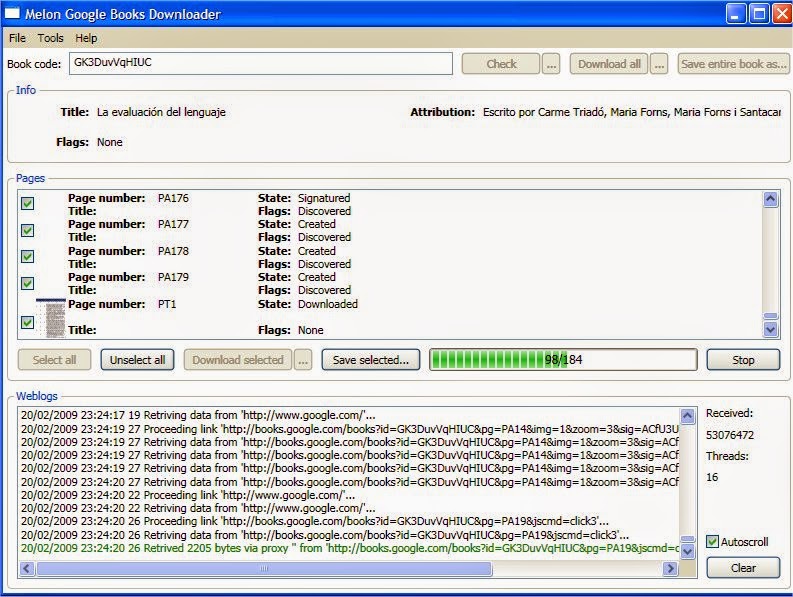
Task: Click the state value 'Downloaded'
Action: tap(328, 304)
